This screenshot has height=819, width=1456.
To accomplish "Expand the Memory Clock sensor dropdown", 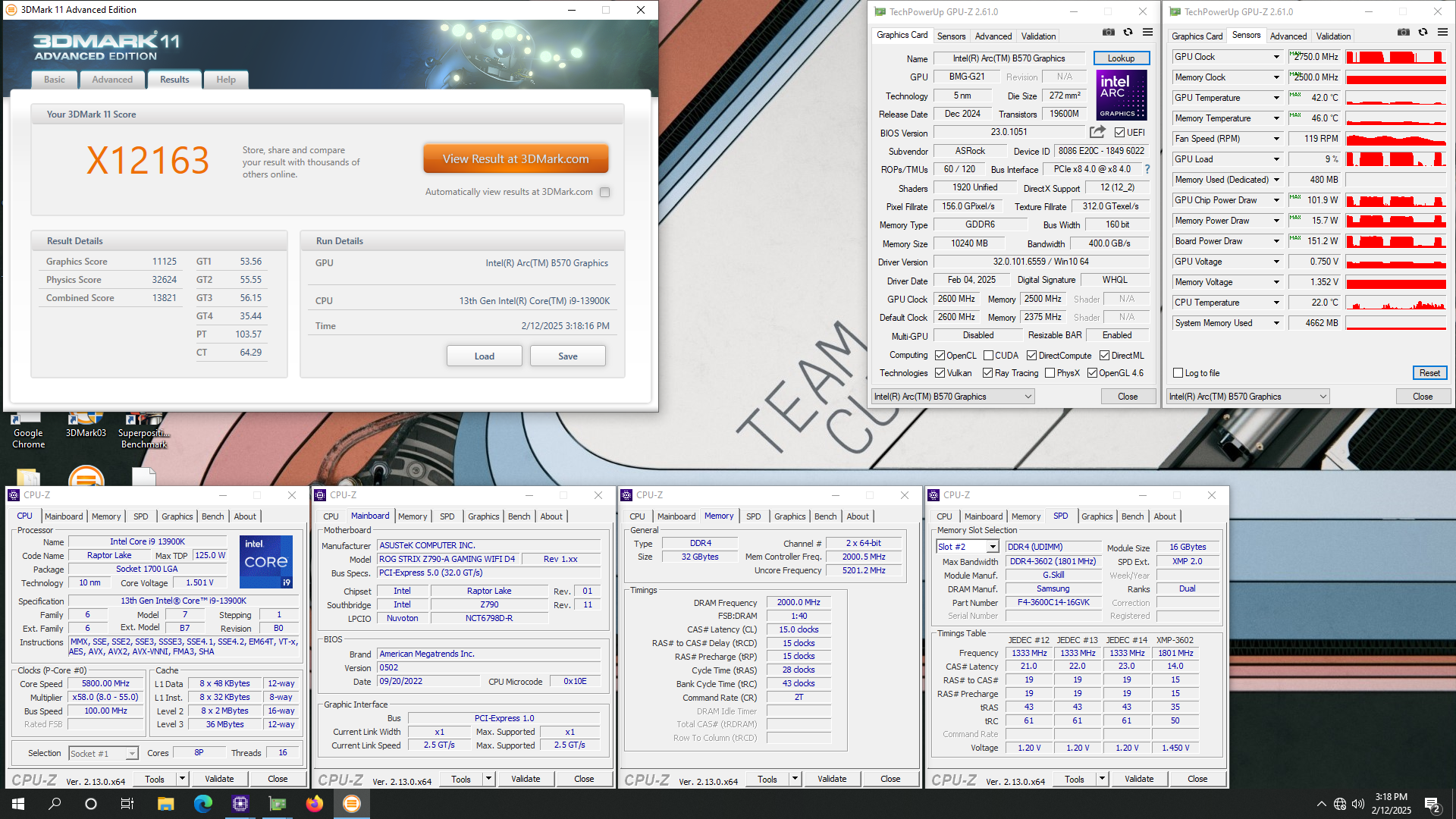I will coord(1276,77).
